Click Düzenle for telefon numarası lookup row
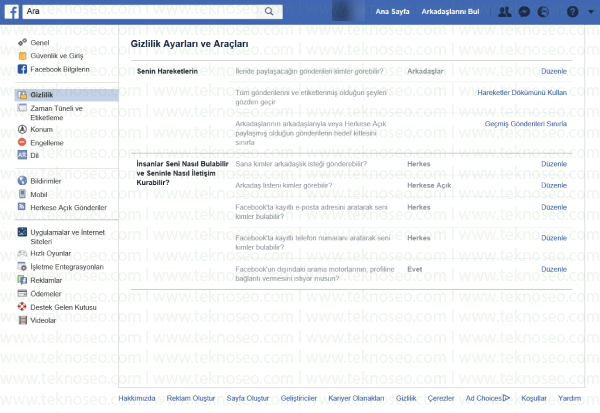Viewport: 600px width, 413px height. [x=554, y=238]
